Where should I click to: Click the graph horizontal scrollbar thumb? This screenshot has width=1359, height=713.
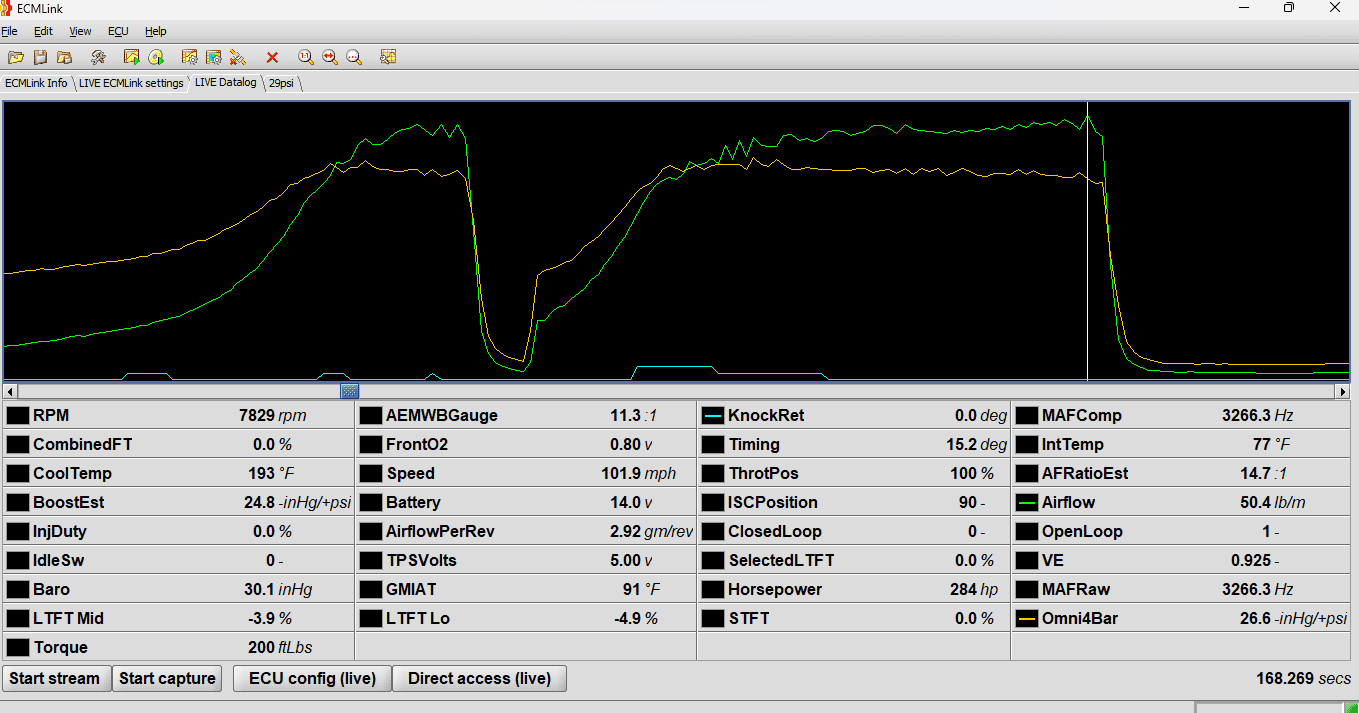(x=349, y=391)
